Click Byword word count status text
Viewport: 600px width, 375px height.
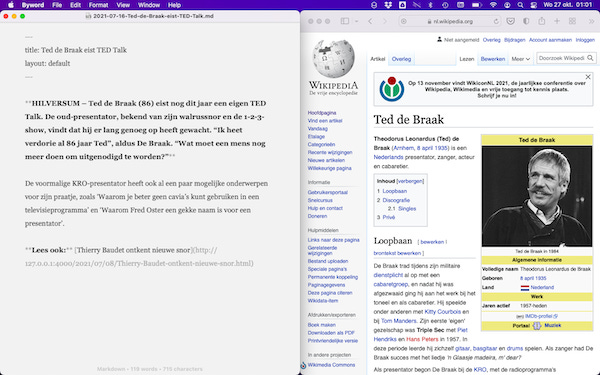pos(150,369)
